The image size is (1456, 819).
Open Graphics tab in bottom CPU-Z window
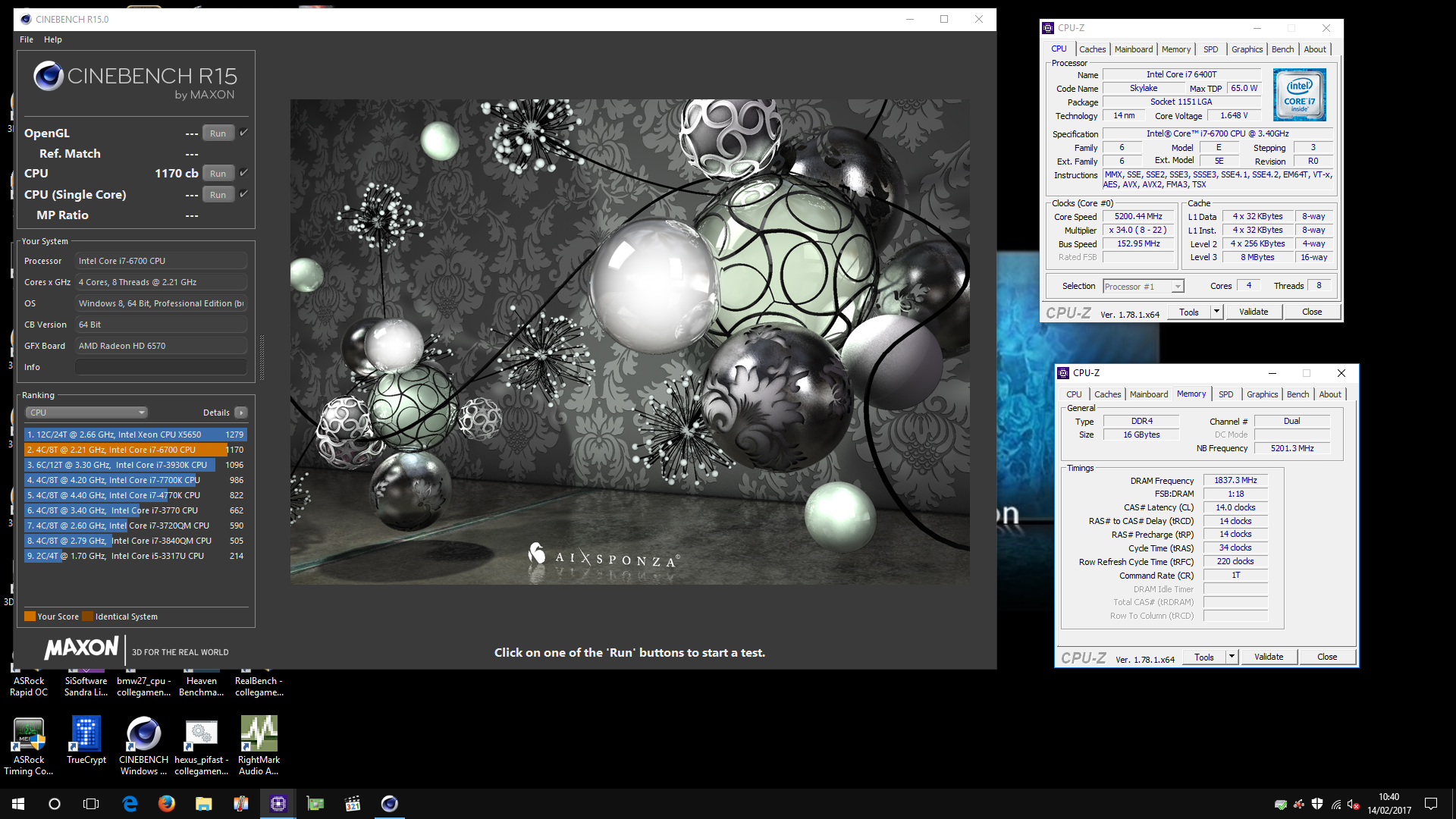pyautogui.click(x=1263, y=394)
